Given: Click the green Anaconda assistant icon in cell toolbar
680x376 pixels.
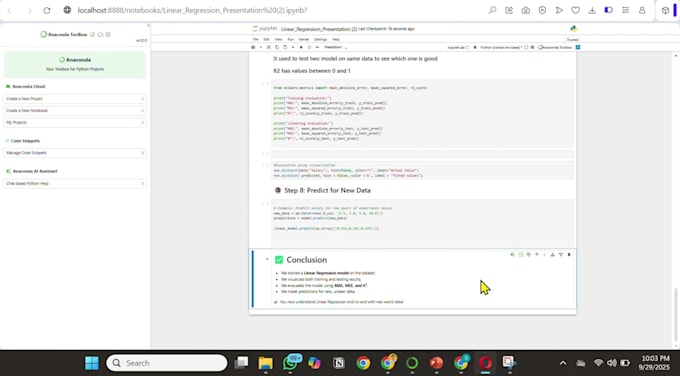Looking at the screenshot, I should click(512, 255).
